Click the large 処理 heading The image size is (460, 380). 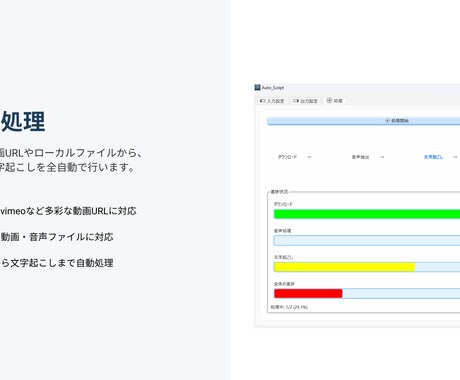tap(23, 121)
